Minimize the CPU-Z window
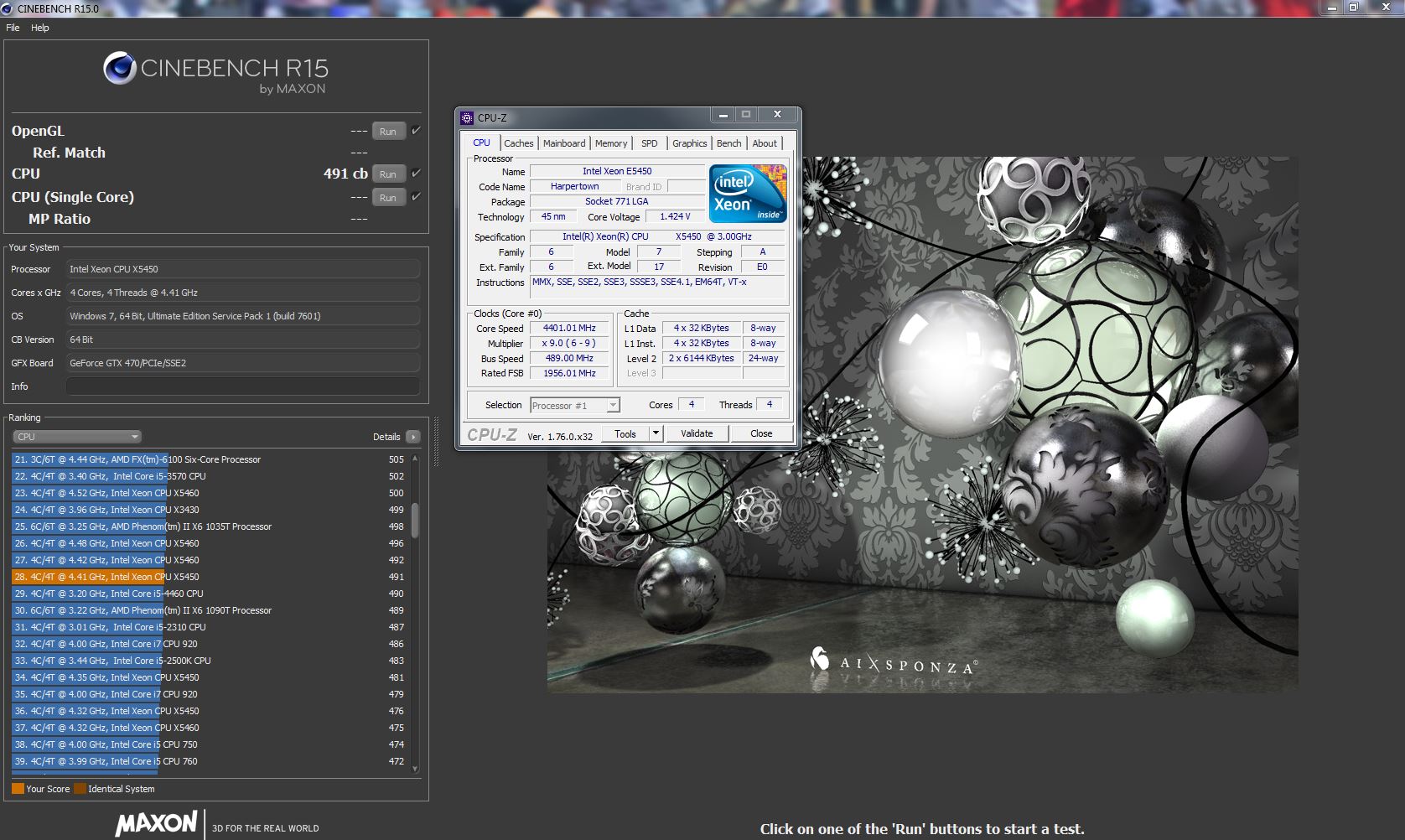This screenshot has width=1405, height=840. pos(723,115)
